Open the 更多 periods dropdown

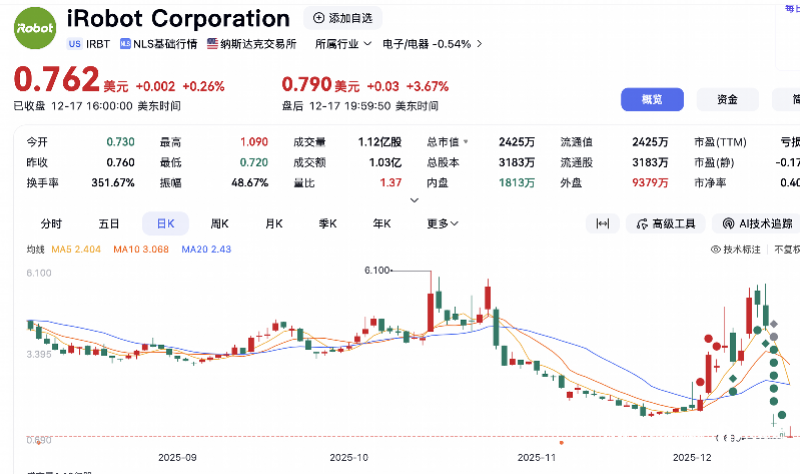click(x=442, y=224)
